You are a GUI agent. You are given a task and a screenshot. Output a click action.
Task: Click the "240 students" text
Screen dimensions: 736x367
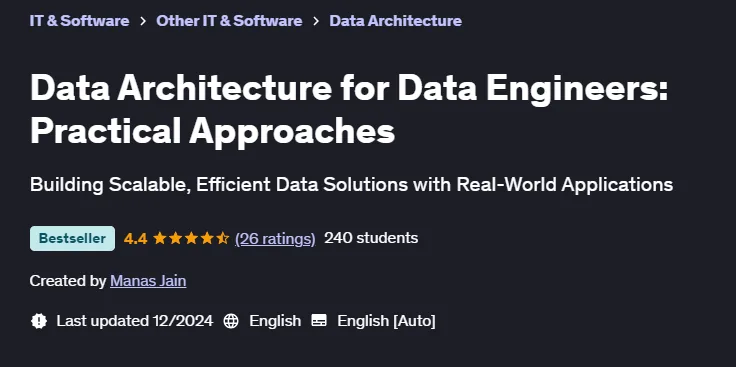click(371, 238)
